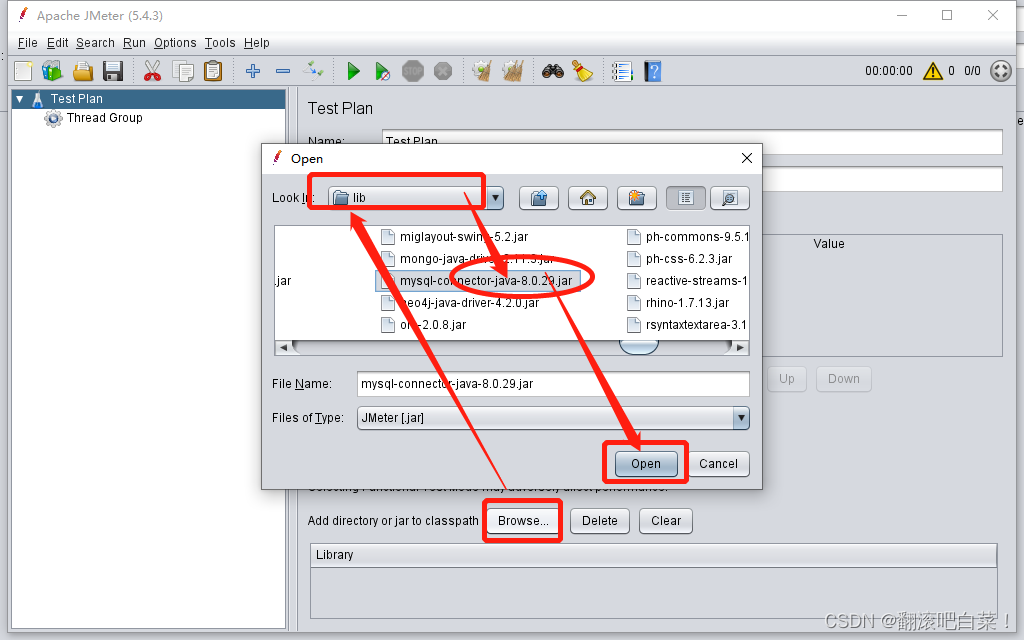Open the Search menu
This screenshot has height=640, width=1024.
click(95, 43)
